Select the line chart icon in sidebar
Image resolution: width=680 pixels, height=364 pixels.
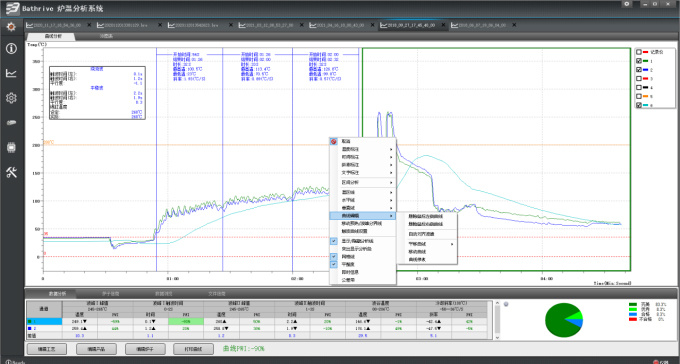[11, 73]
